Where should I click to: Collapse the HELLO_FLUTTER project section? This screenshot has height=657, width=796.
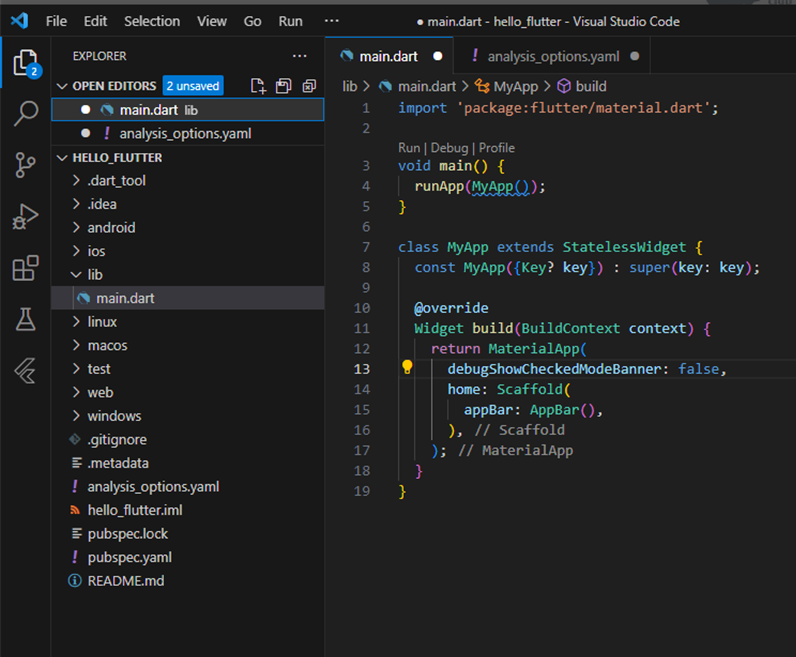click(x=62, y=158)
